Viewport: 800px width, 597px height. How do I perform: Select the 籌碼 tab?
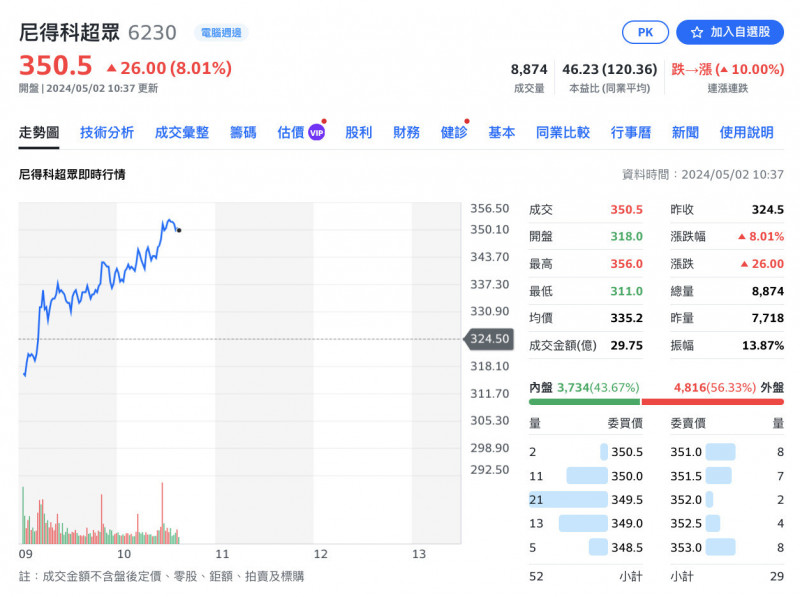click(x=243, y=133)
